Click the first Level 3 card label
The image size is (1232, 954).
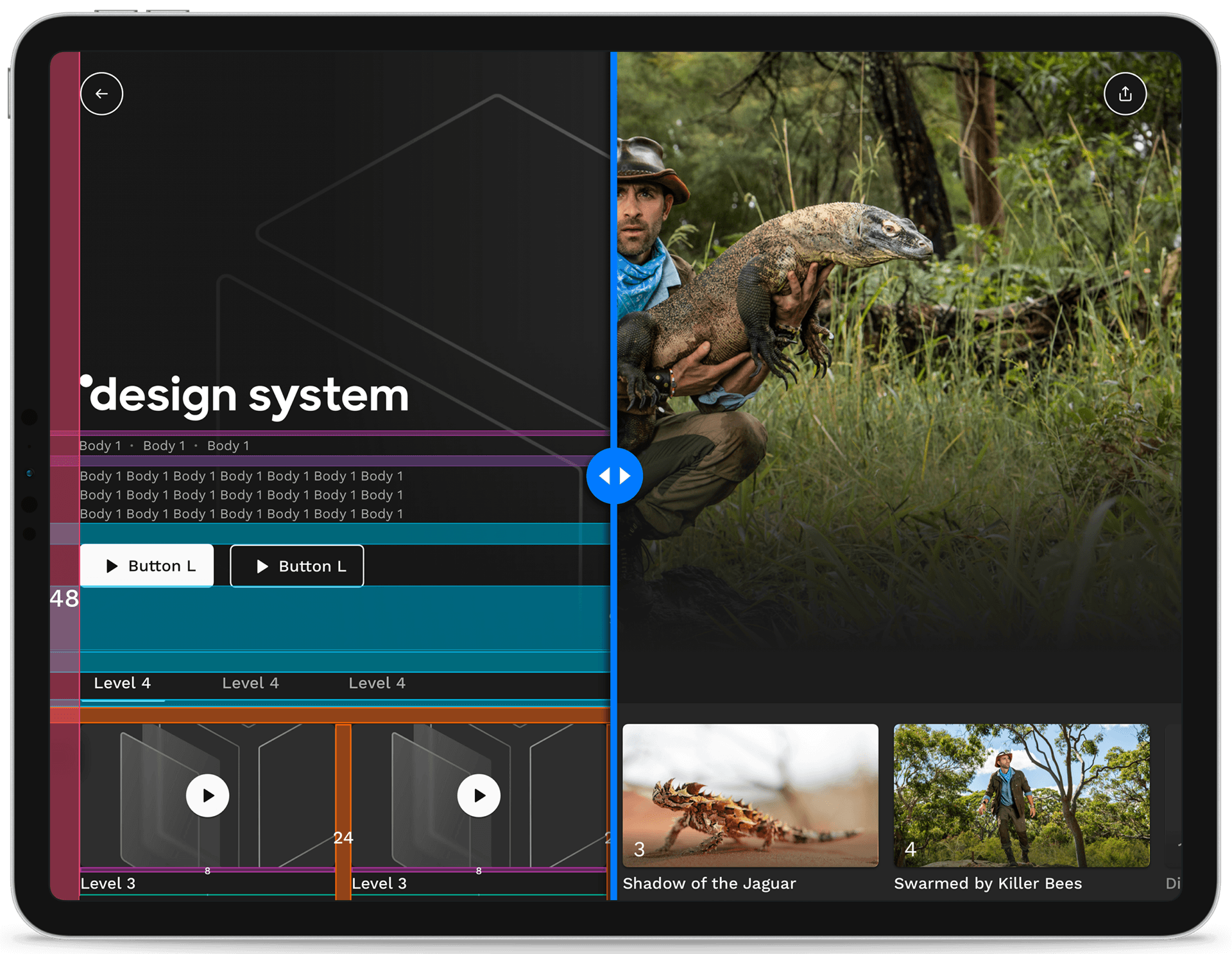pyautogui.click(x=108, y=883)
